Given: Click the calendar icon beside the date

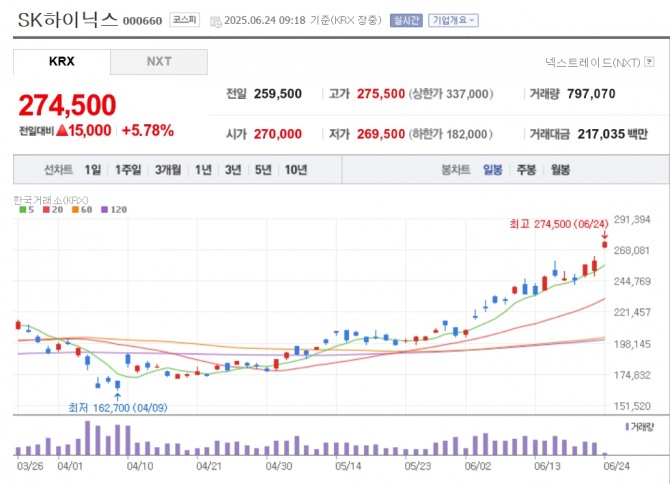Looking at the screenshot, I should pyautogui.click(x=214, y=20).
